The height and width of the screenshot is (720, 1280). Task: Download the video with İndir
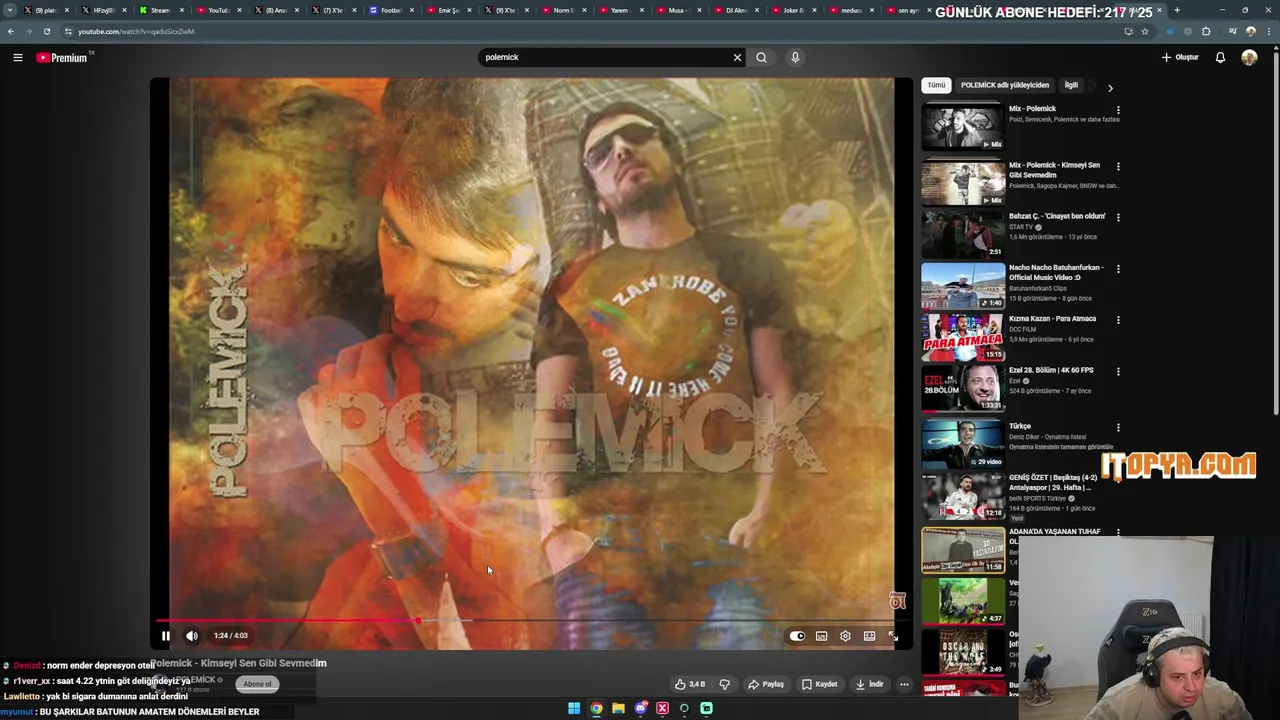click(870, 684)
